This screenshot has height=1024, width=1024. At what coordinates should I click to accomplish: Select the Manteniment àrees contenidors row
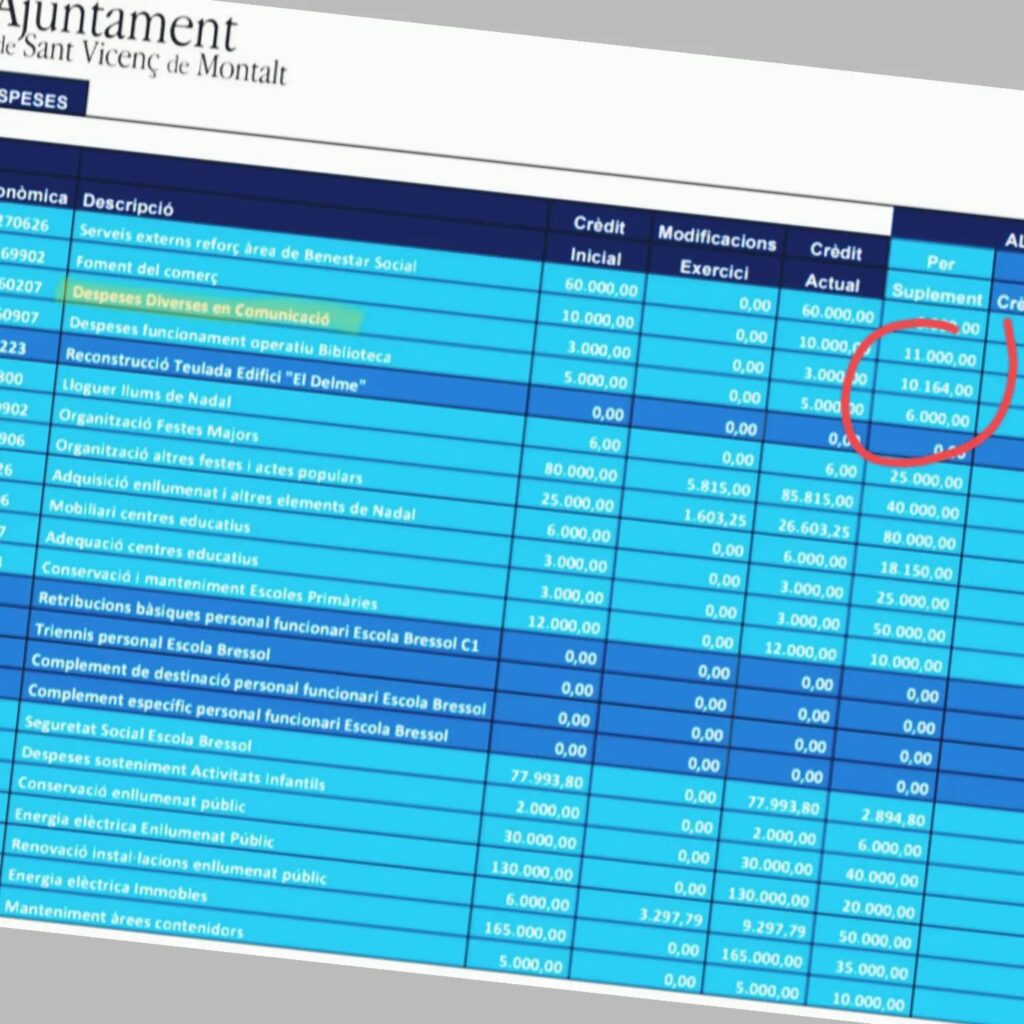click(123, 920)
